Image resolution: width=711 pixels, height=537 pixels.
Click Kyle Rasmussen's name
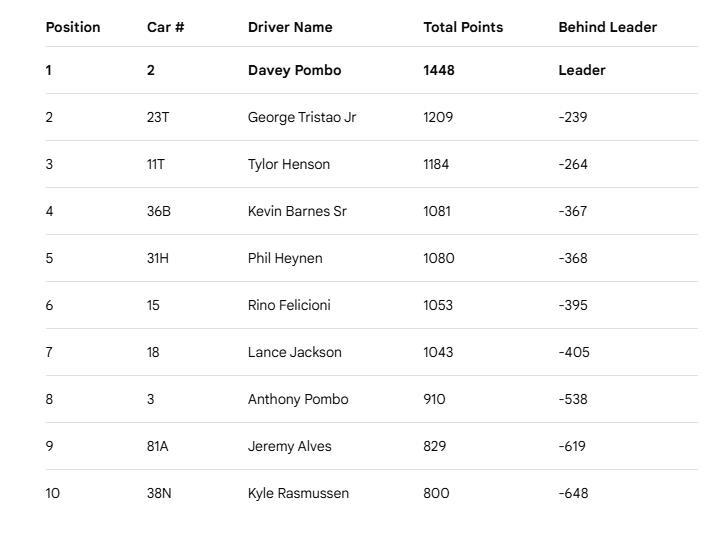coord(298,493)
